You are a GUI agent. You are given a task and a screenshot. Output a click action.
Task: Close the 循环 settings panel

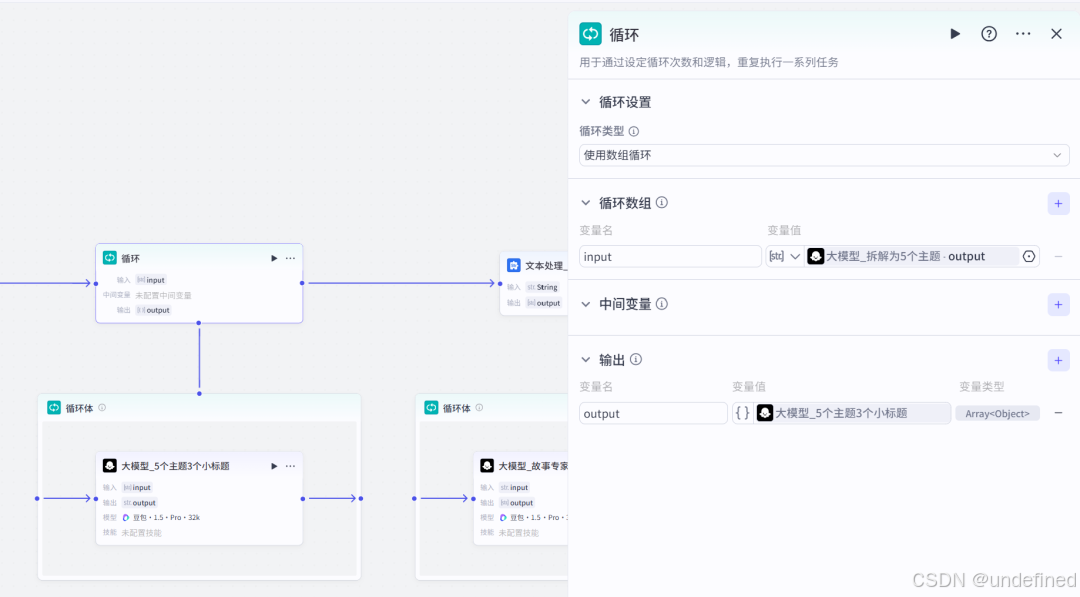(1056, 34)
